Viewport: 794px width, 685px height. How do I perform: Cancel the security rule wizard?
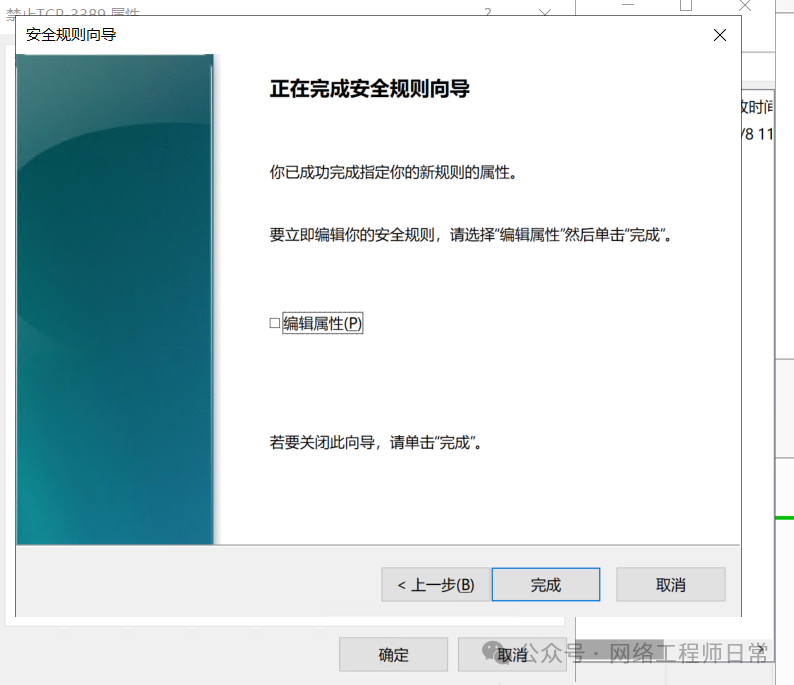click(x=670, y=585)
